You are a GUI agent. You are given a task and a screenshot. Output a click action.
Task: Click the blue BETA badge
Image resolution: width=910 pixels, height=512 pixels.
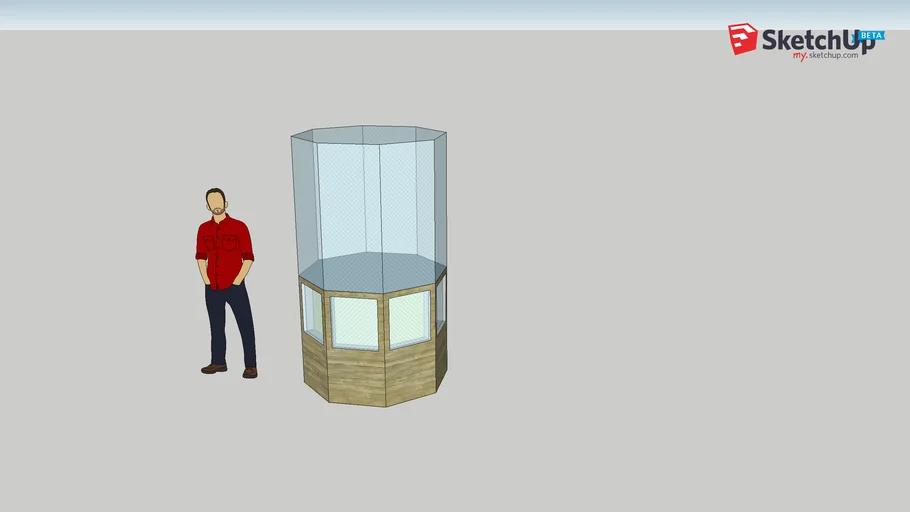tap(871, 35)
